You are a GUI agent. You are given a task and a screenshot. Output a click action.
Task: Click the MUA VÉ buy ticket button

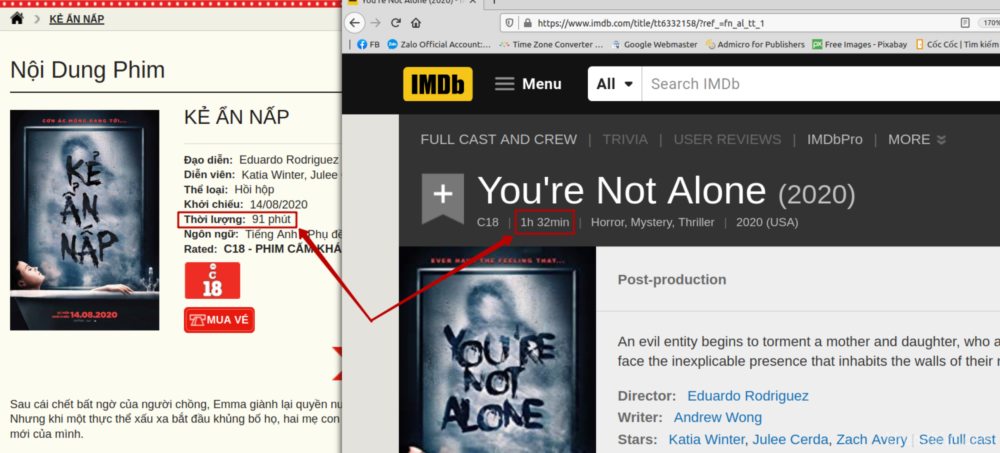[x=219, y=320]
